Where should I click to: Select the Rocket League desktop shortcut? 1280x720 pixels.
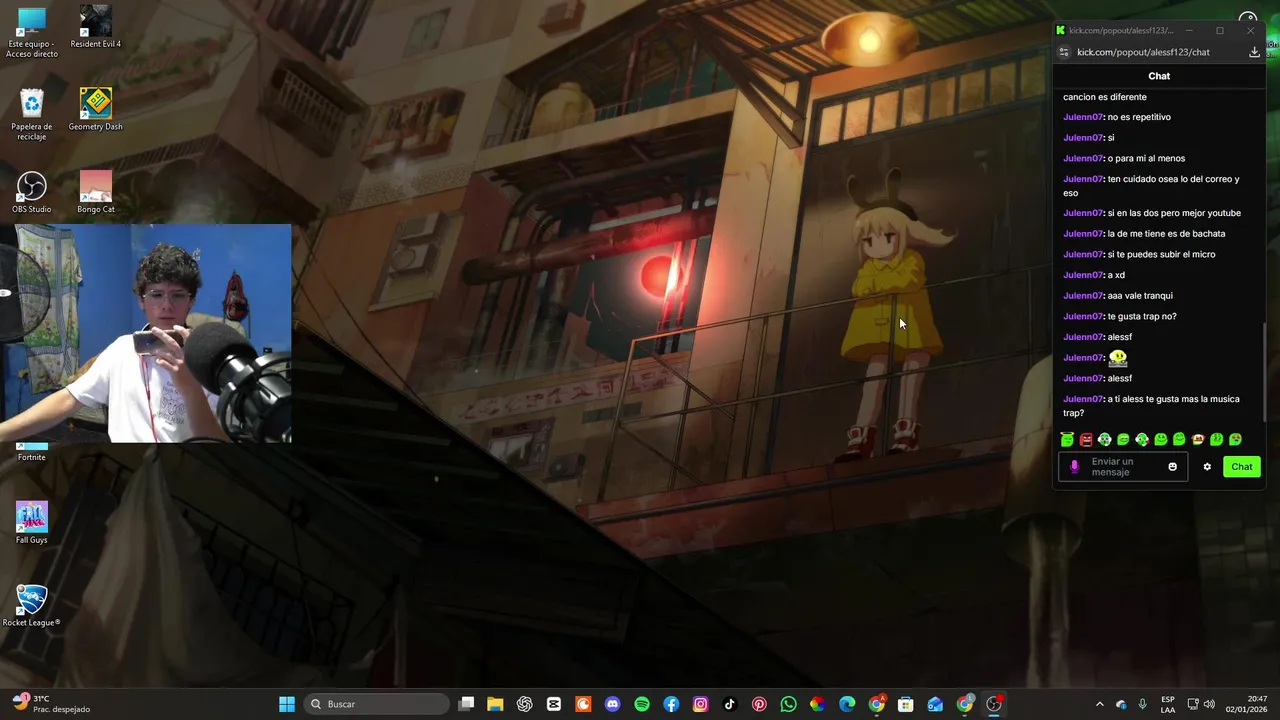(x=32, y=606)
